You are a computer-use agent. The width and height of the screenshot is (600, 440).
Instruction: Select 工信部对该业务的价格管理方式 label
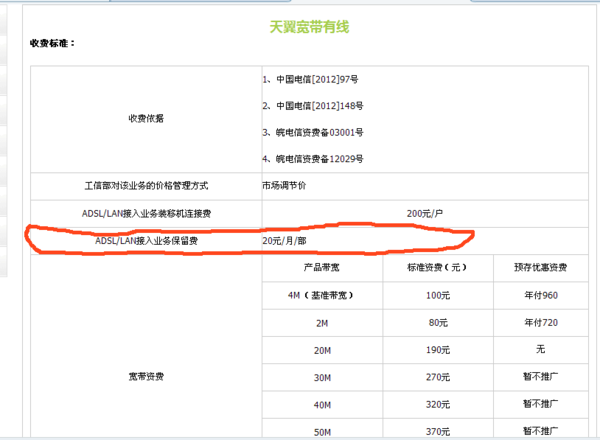point(146,186)
